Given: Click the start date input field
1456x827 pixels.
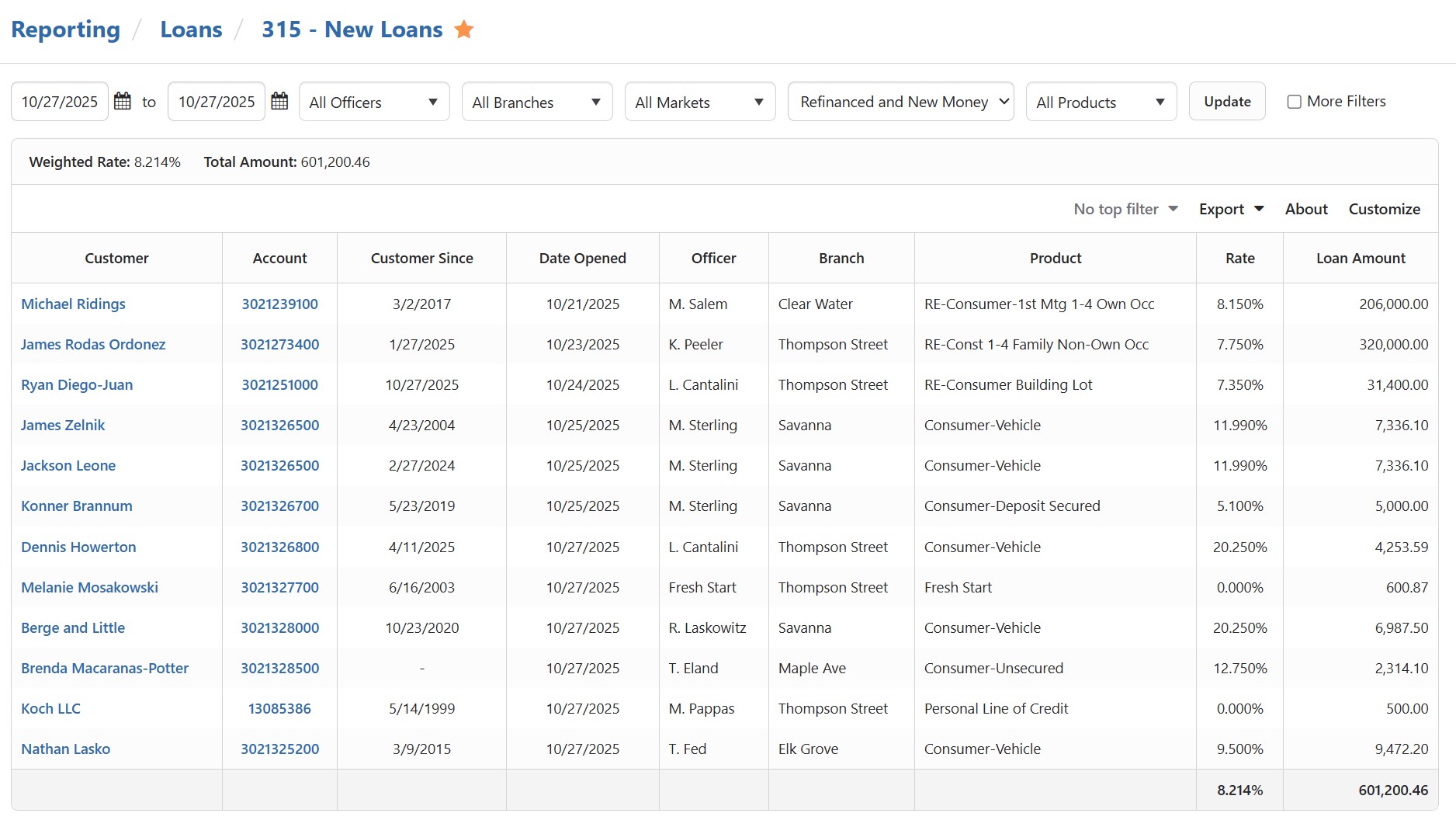Looking at the screenshot, I should pyautogui.click(x=60, y=102).
